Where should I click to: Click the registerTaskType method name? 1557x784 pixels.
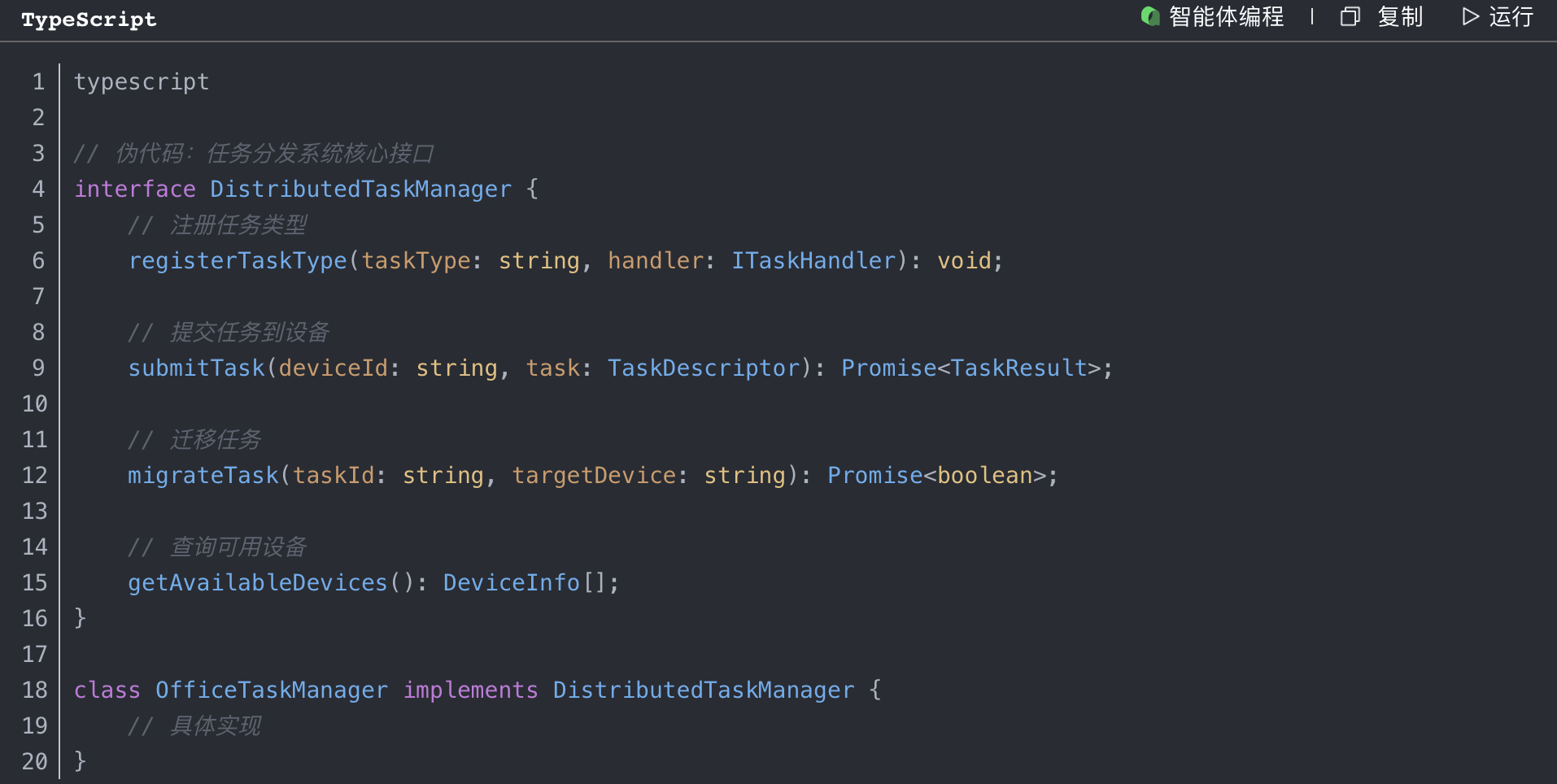click(x=238, y=260)
